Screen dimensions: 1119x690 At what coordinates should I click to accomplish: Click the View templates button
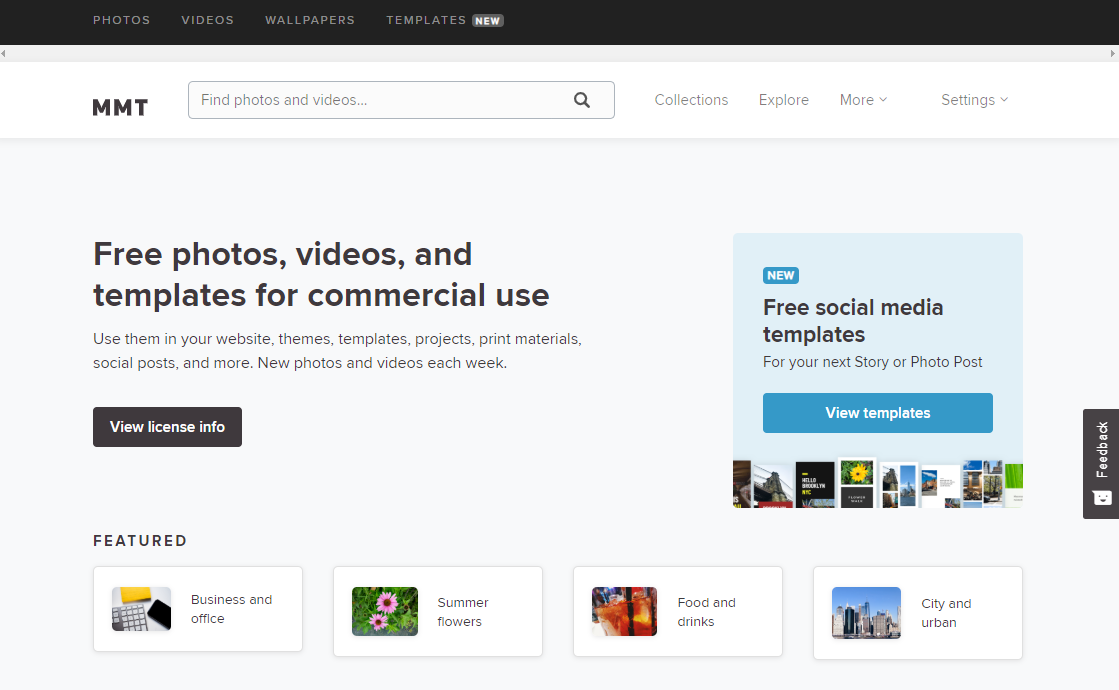(878, 412)
